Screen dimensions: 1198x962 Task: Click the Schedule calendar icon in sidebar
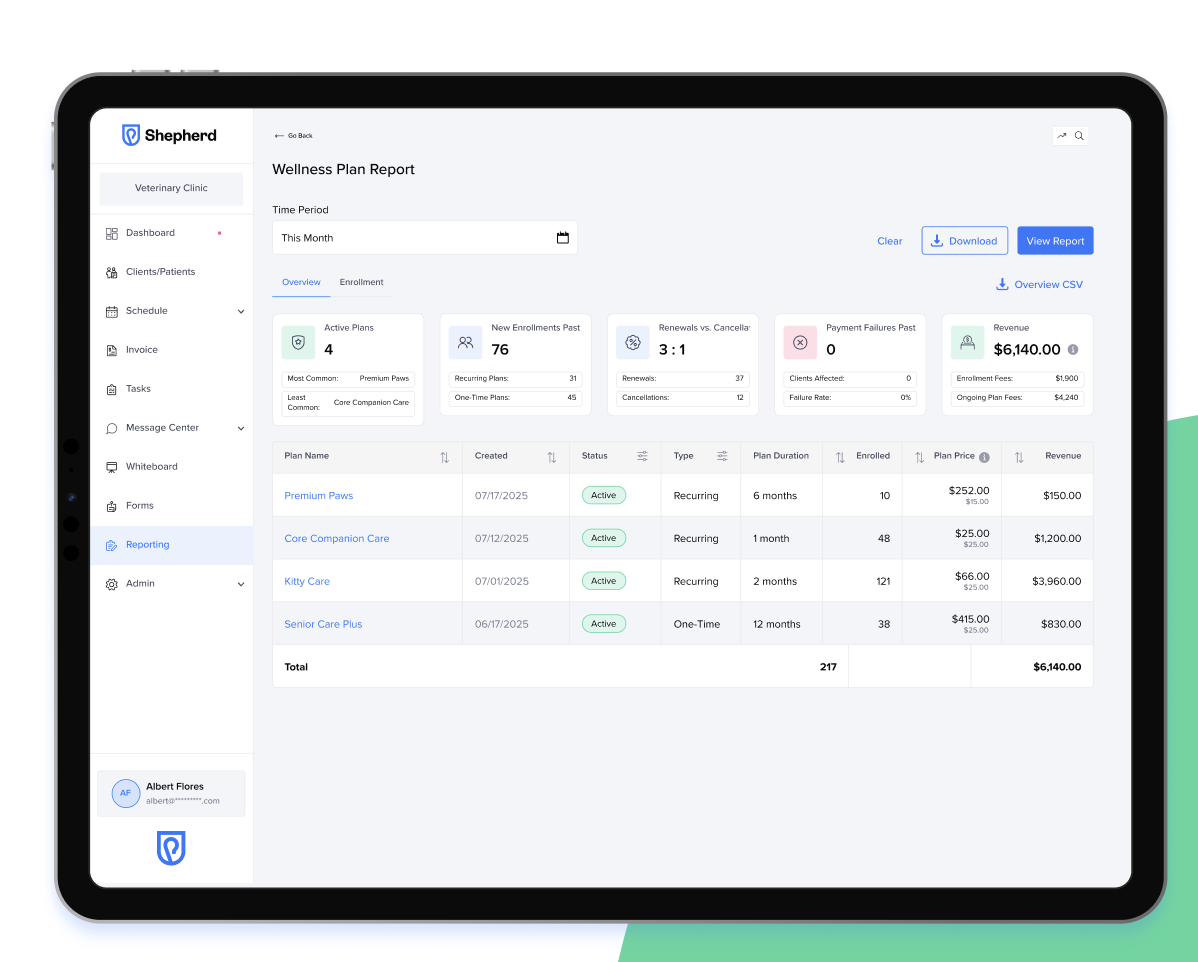[x=112, y=311]
